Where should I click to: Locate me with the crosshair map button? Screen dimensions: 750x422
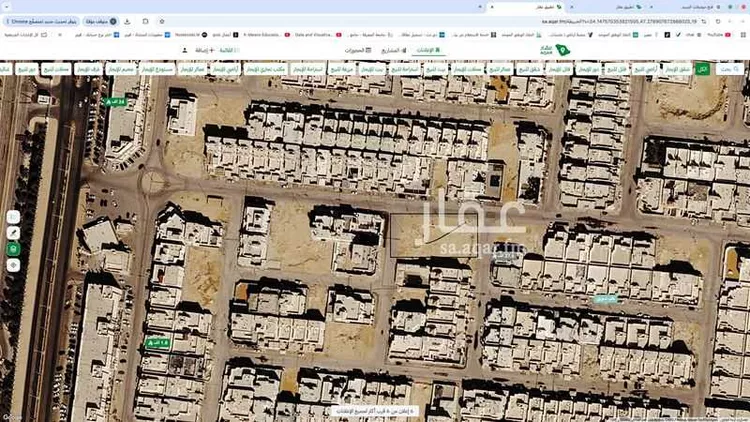[13, 265]
